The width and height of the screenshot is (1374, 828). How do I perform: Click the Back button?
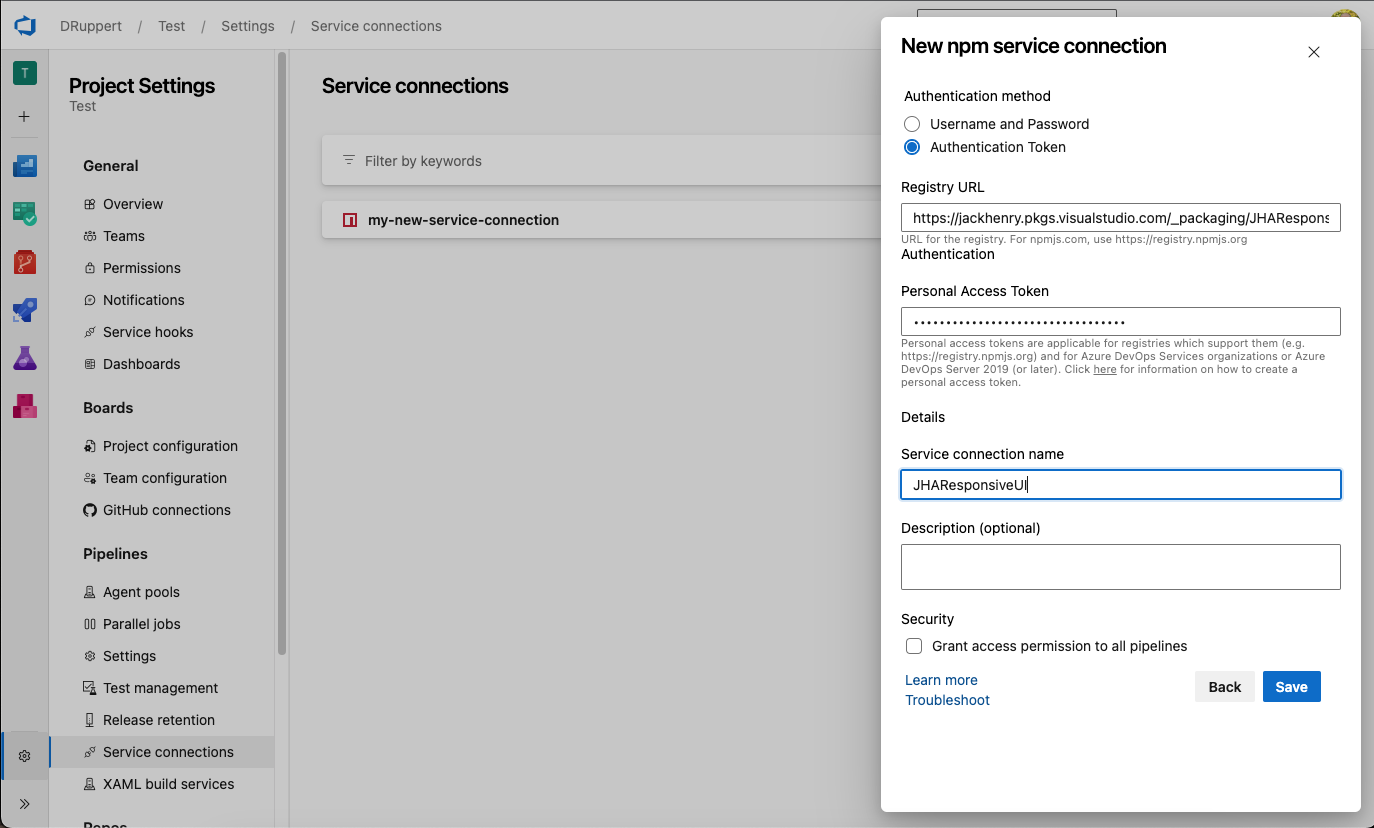(1224, 687)
